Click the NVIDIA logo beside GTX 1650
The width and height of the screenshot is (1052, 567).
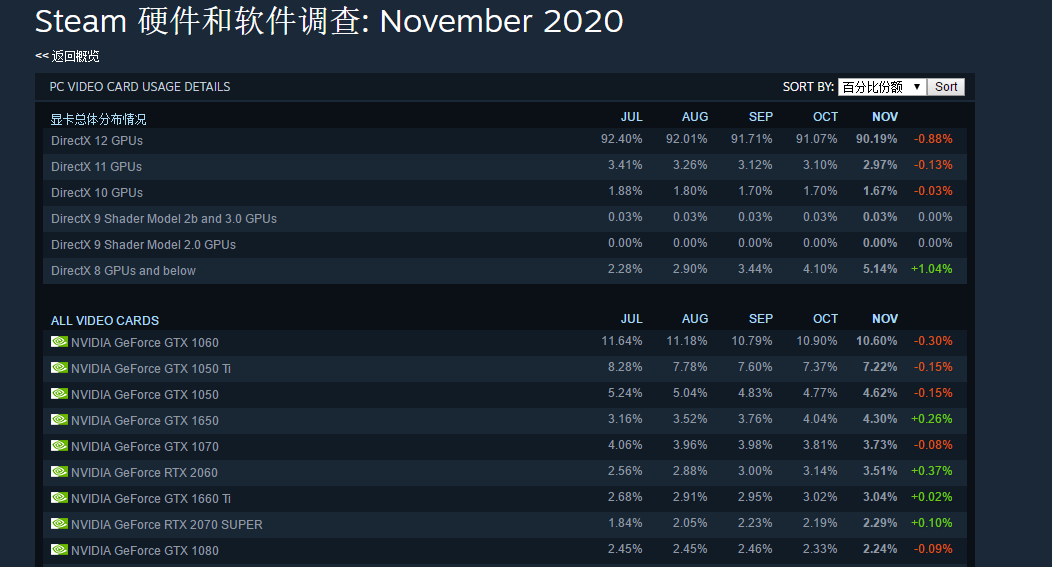click(x=59, y=419)
